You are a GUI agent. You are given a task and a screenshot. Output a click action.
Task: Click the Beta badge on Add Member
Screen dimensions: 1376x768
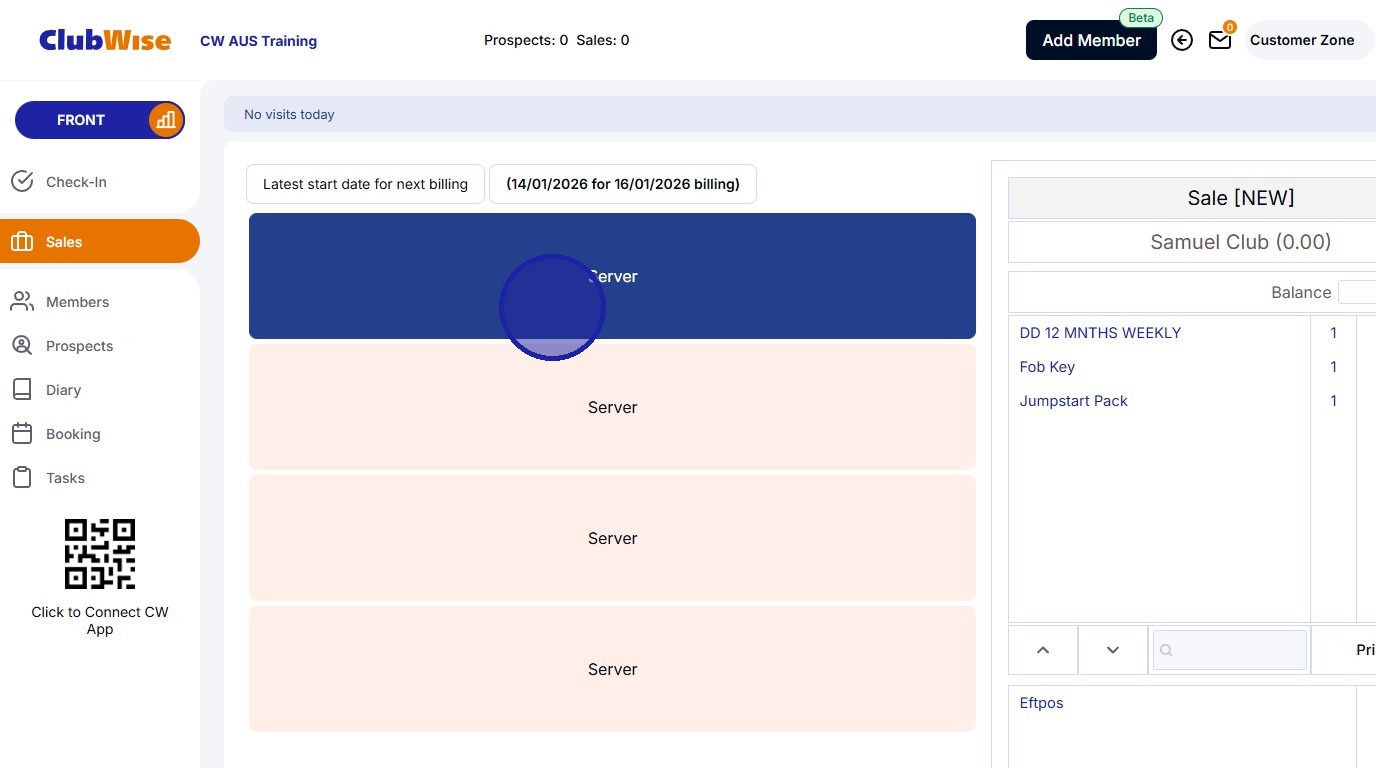[x=1141, y=18]
